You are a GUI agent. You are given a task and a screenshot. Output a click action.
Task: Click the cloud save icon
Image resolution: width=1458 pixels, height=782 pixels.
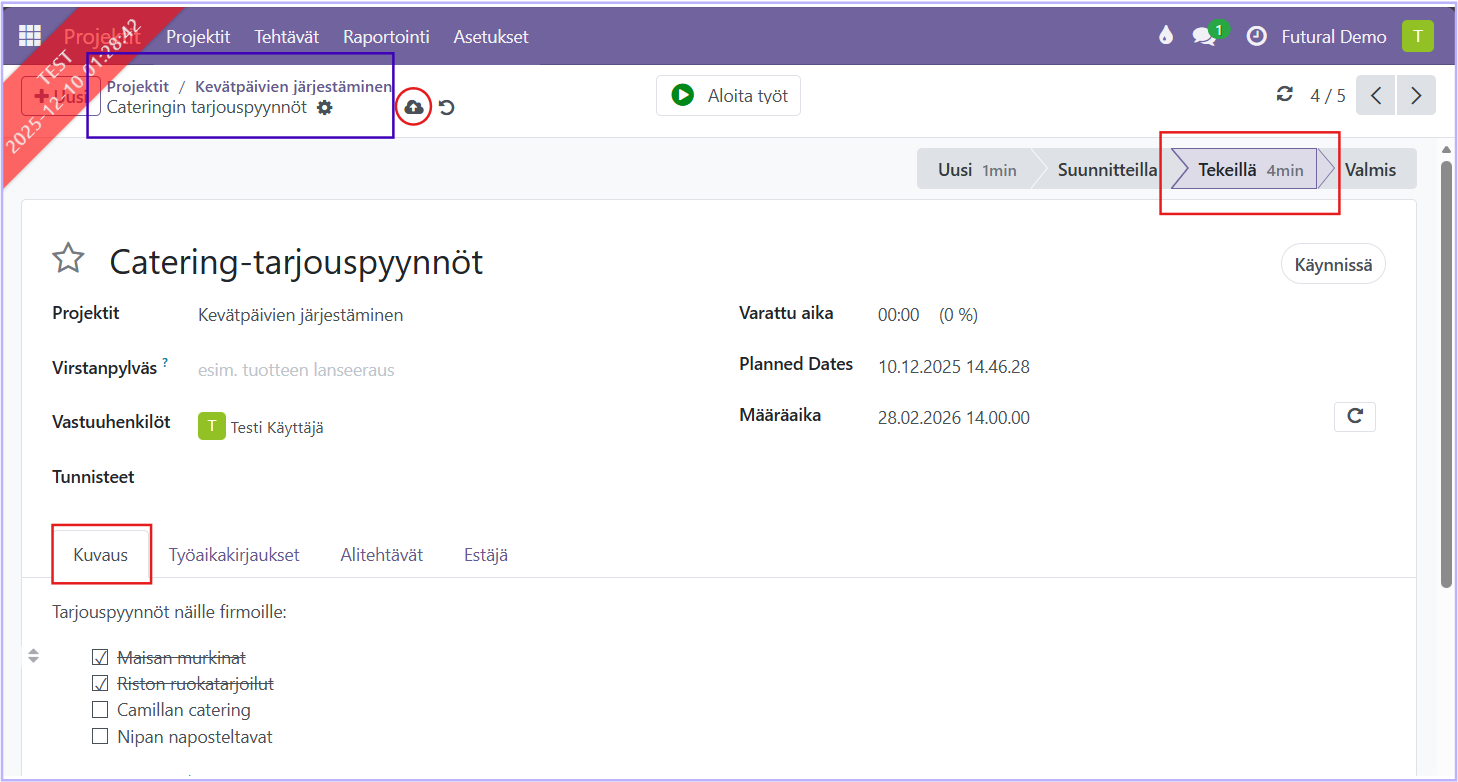point(413,107)
